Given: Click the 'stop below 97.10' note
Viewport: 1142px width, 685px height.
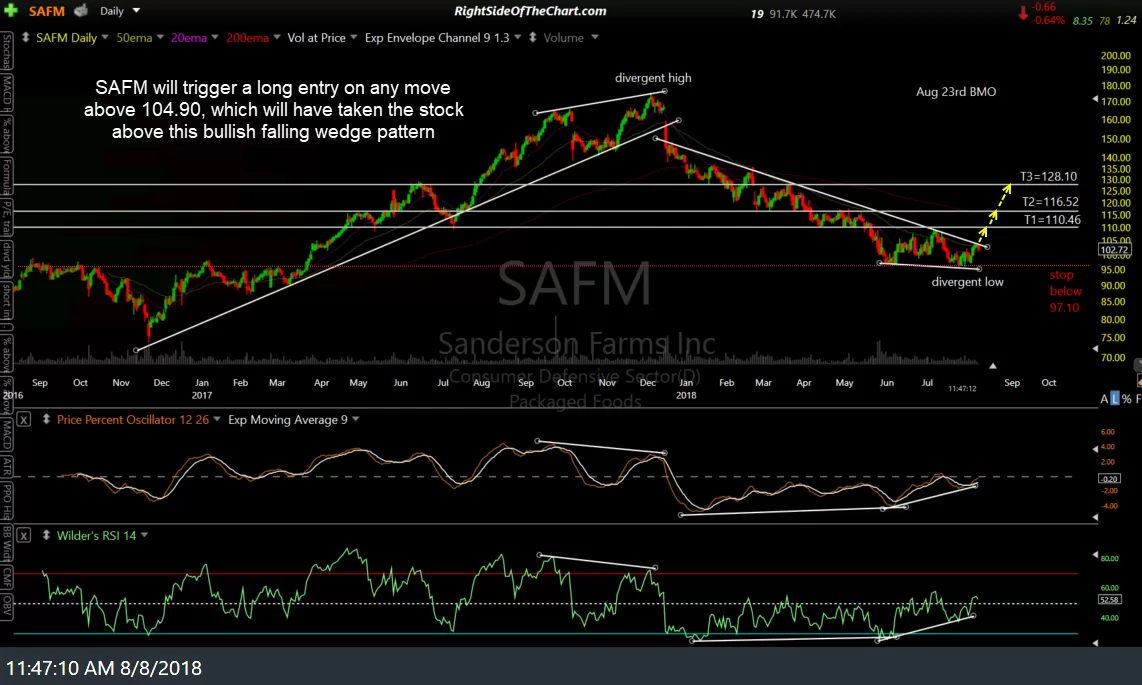Looking at the screenshot, I should 1065,291.
